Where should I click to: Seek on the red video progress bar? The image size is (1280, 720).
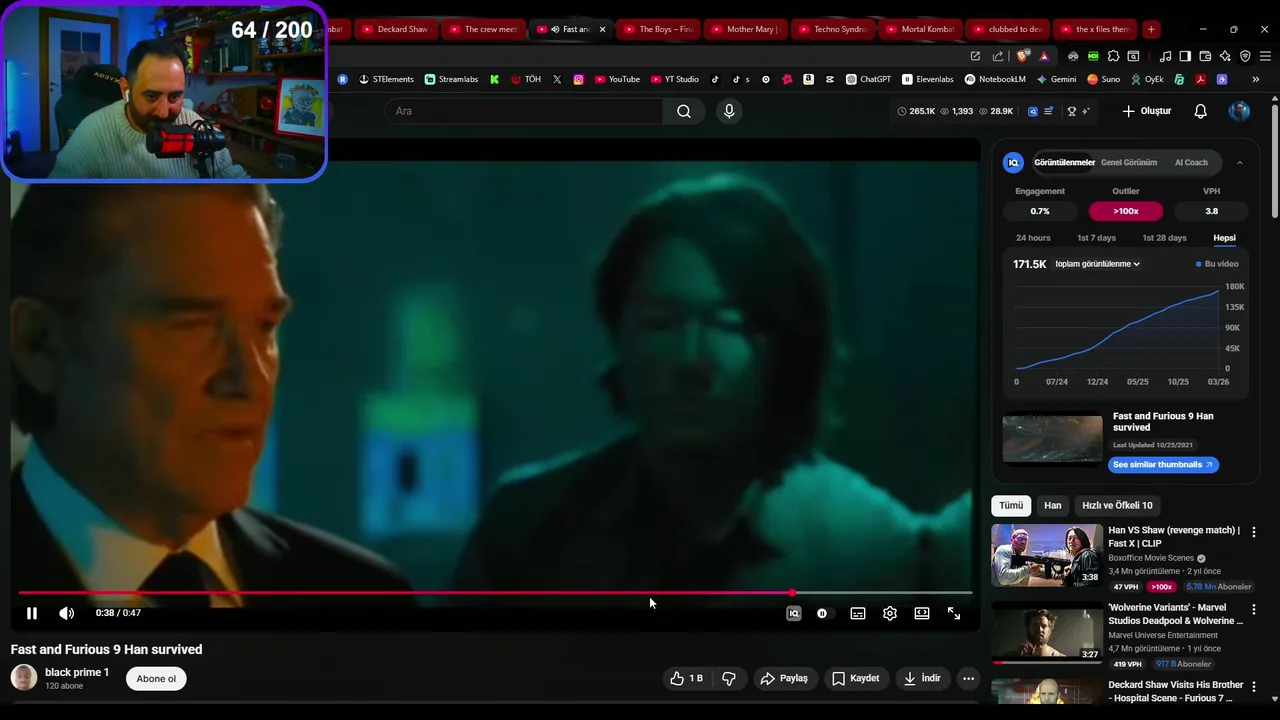click(x=494, y=593)
